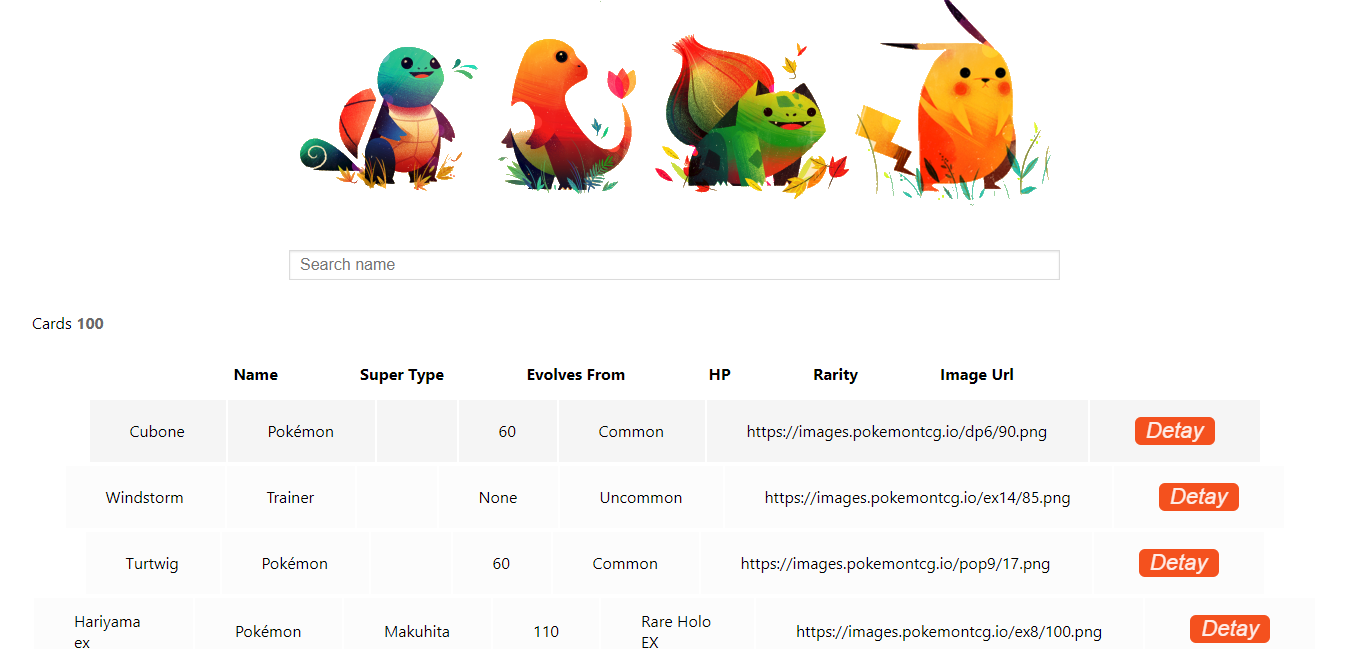The width and height of the screenshot is (1348, 649).
Task: Click the Rarity column header
Action: [x=835, y=374]
